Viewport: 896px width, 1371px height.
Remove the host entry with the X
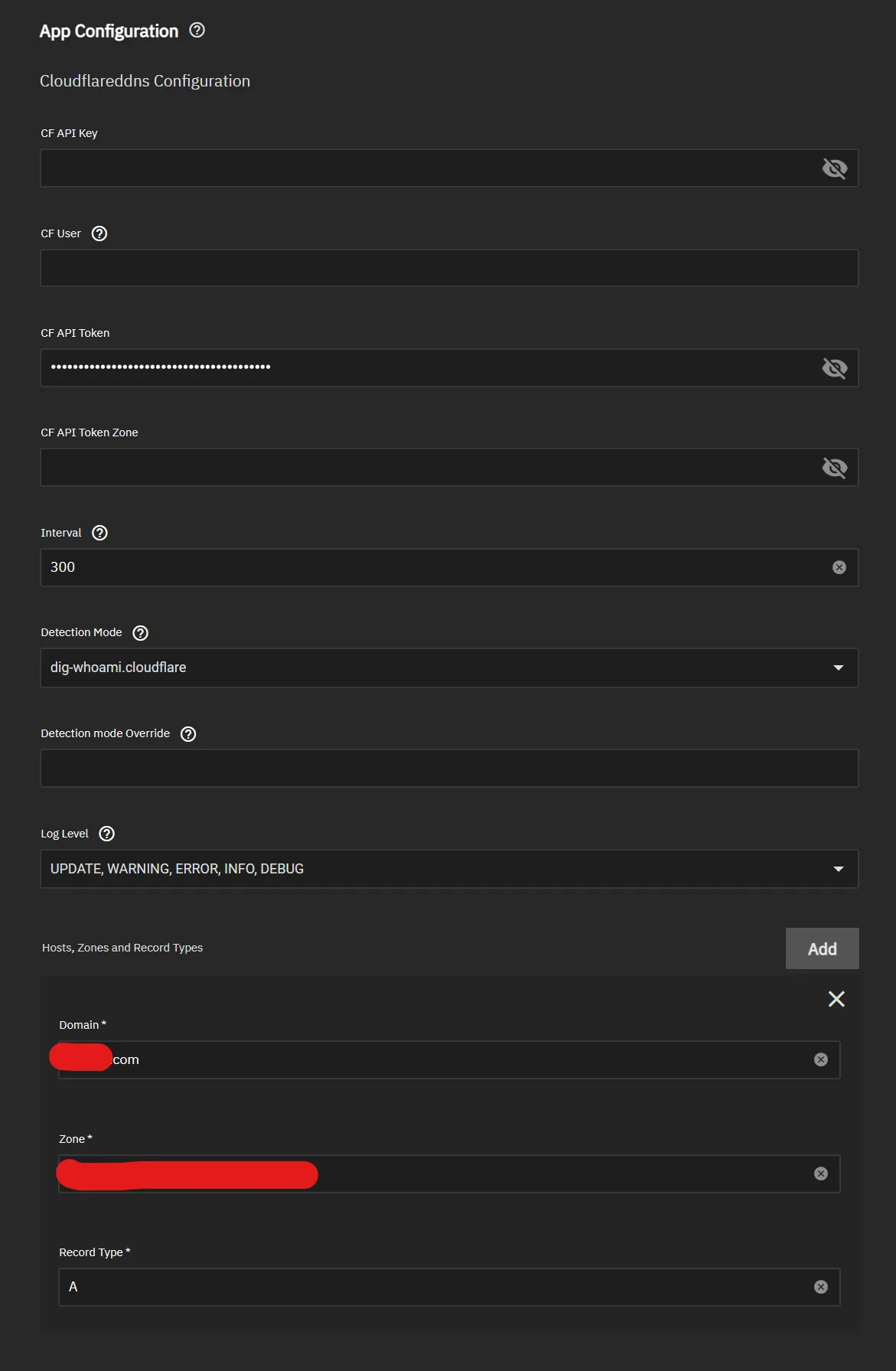(836, 999)
